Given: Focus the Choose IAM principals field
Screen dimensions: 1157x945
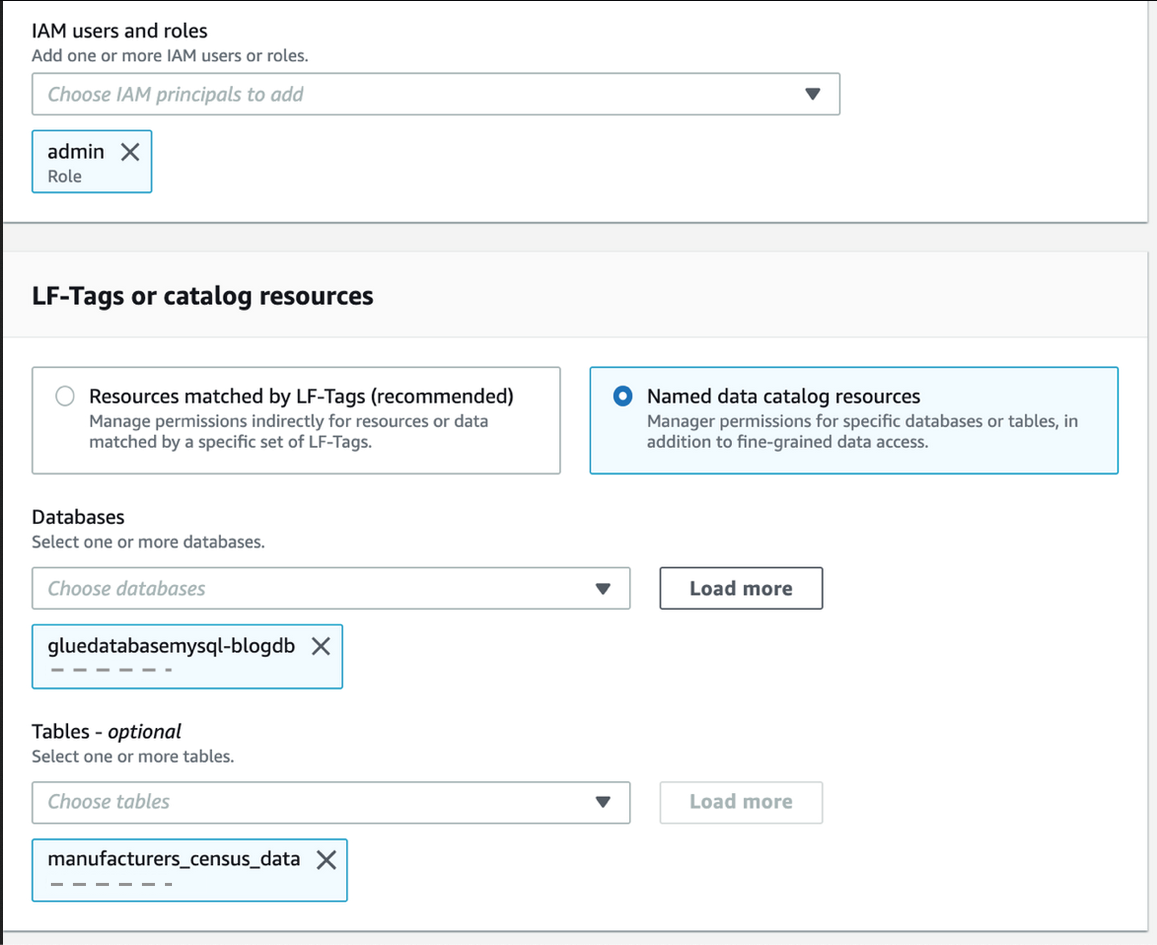Looking at the screenshot, I should (x=400, y=94).
